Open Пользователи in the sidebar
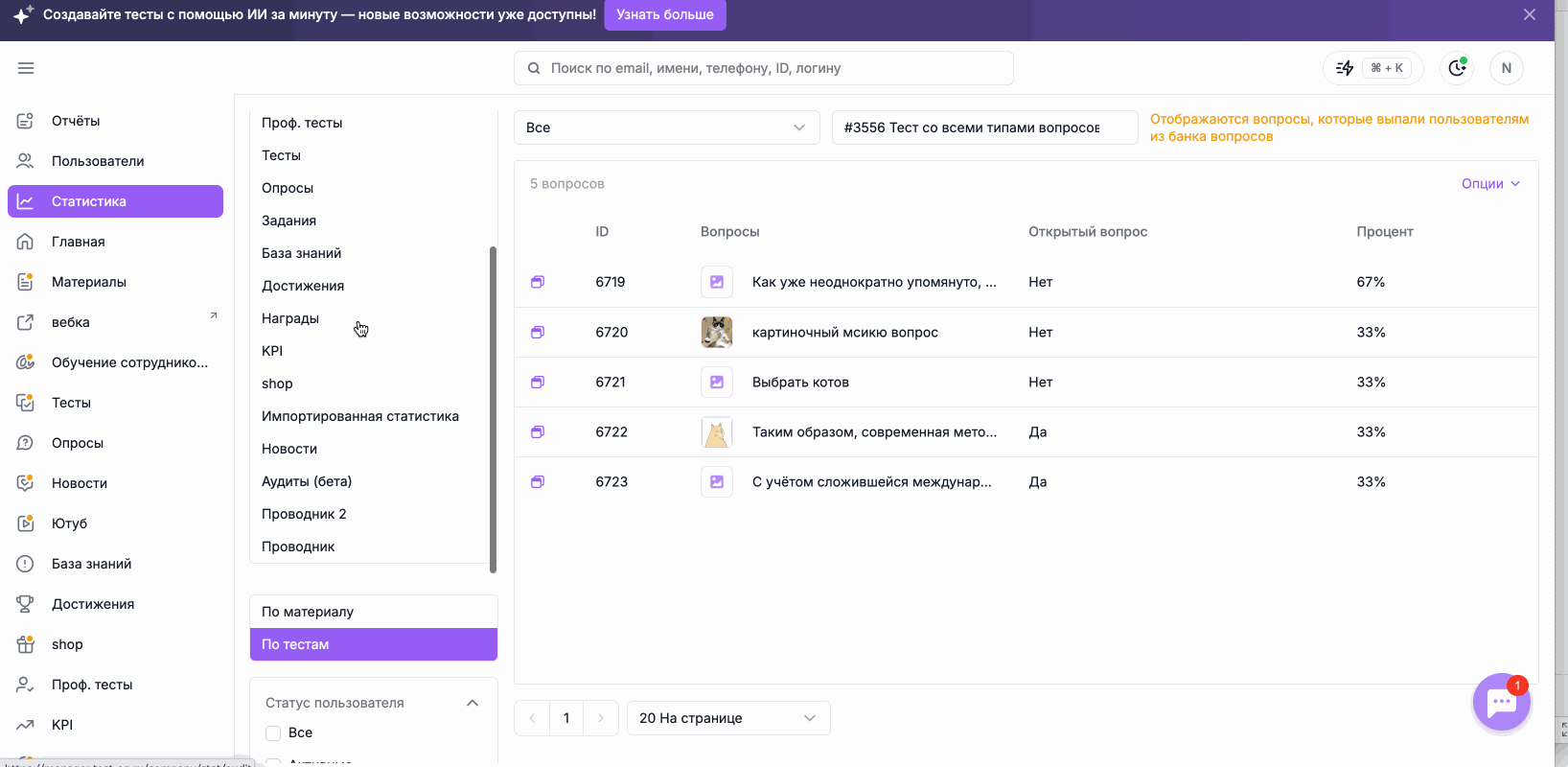1568x767 pixels. (98, 161)
